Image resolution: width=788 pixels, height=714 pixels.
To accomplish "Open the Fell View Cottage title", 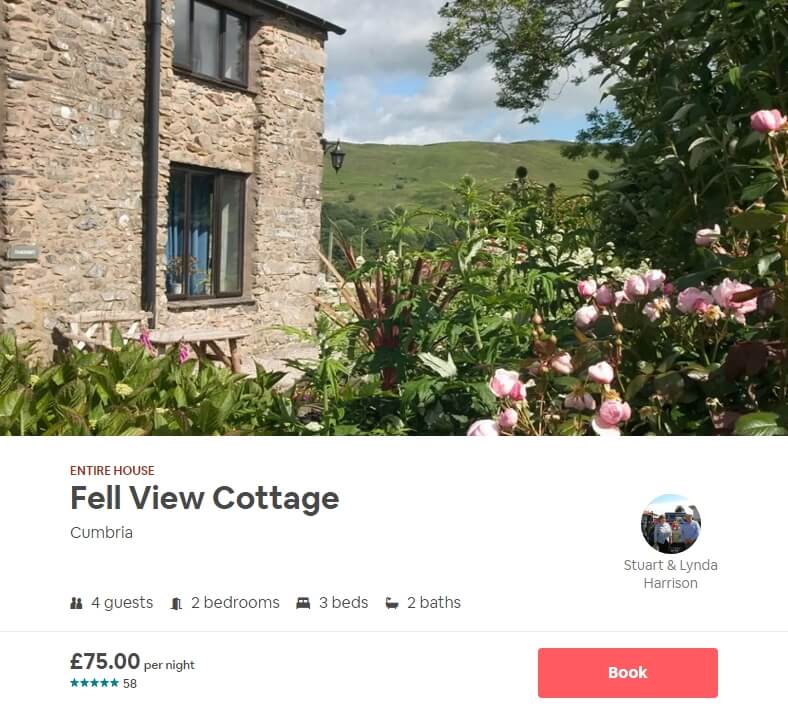I will tap(205, 498).
